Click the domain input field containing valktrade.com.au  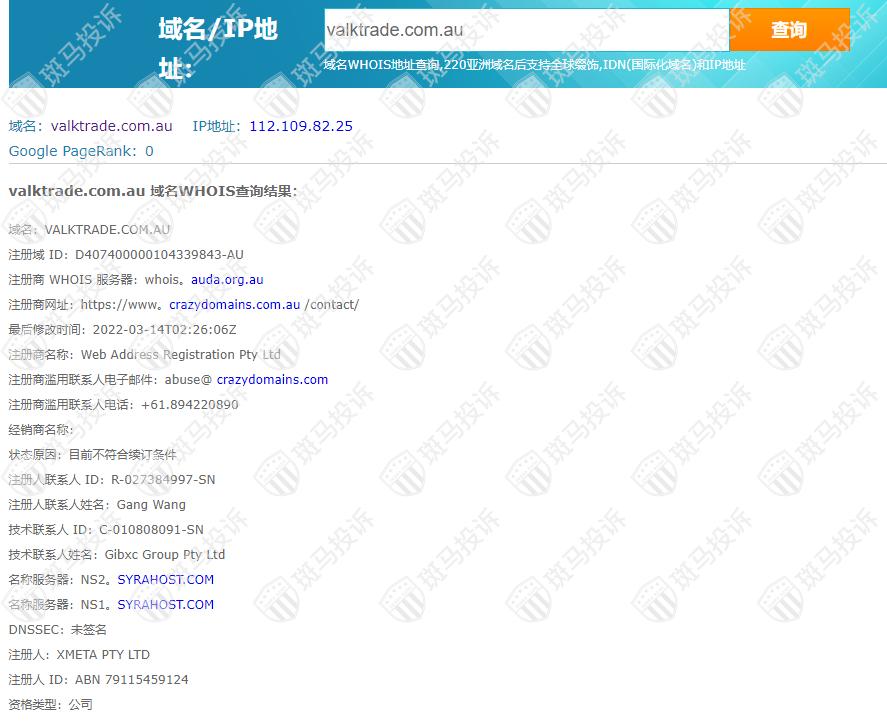(526, 30)
